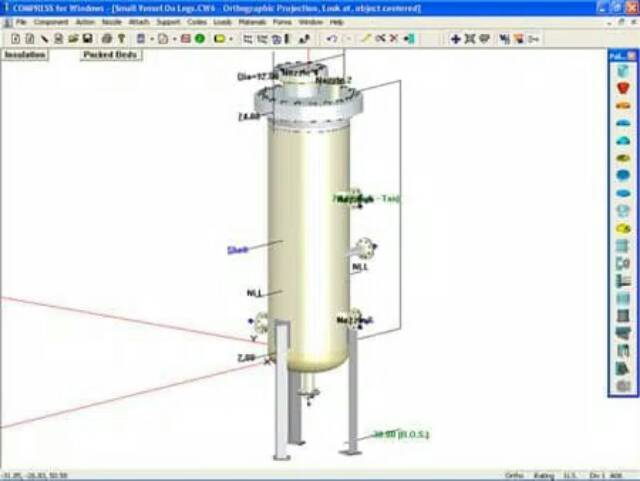The image size is (640, 481).
Task: Open dropdown arrow beside blue document icon
Action: pyautogui.click(x=152, y=39)
